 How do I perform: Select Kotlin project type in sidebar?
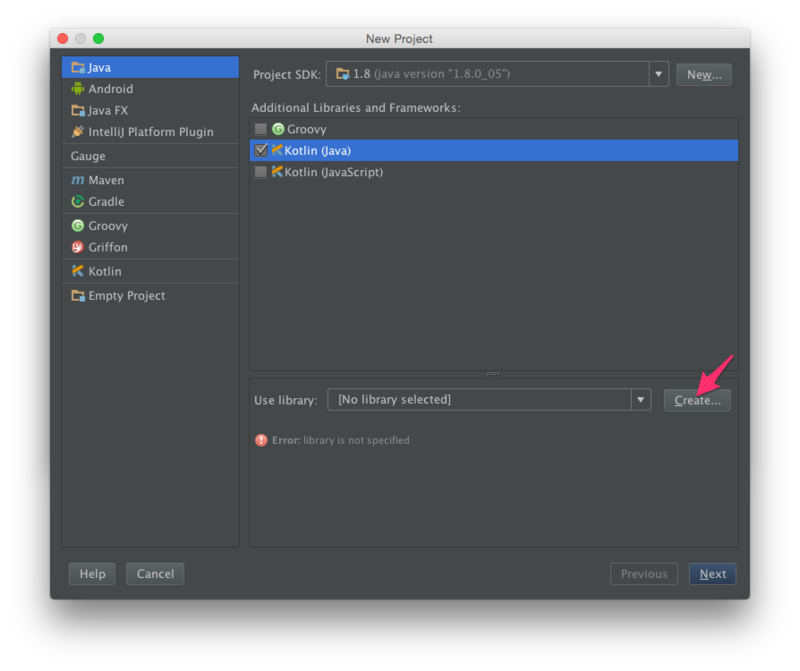(x=150, y=271)
